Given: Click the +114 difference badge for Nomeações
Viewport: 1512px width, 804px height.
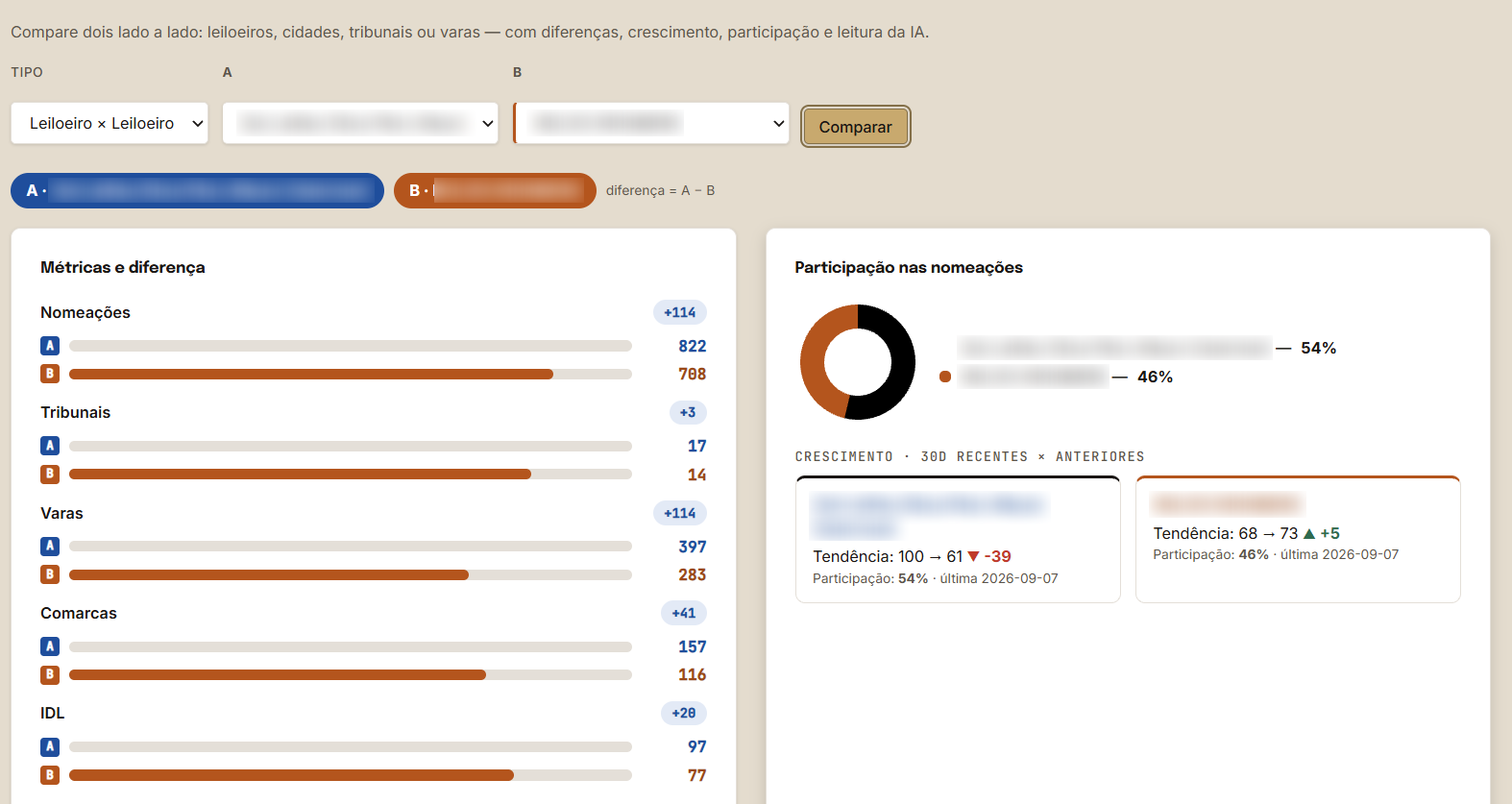Looking at the screenshot, I should coord(680,312).
